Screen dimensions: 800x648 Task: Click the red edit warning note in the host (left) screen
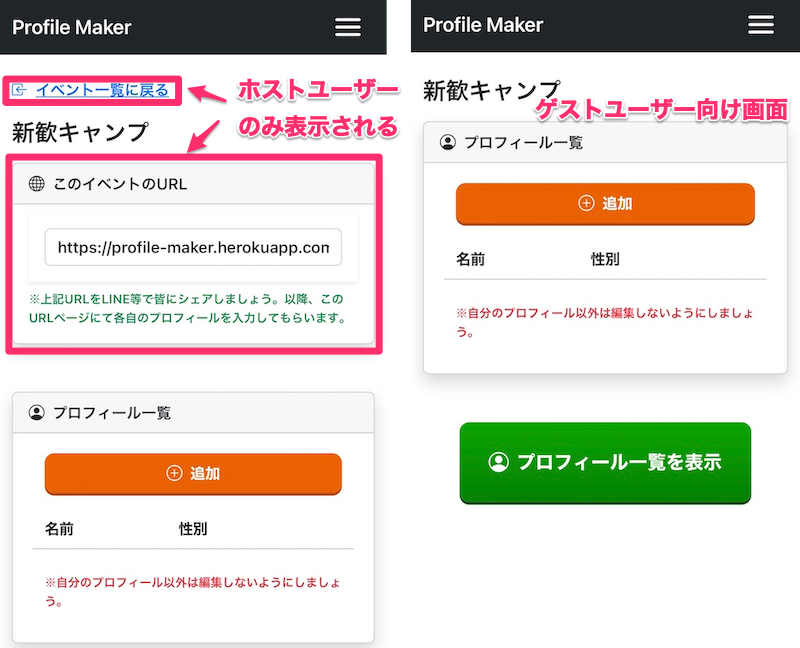[x=193, y=591]
